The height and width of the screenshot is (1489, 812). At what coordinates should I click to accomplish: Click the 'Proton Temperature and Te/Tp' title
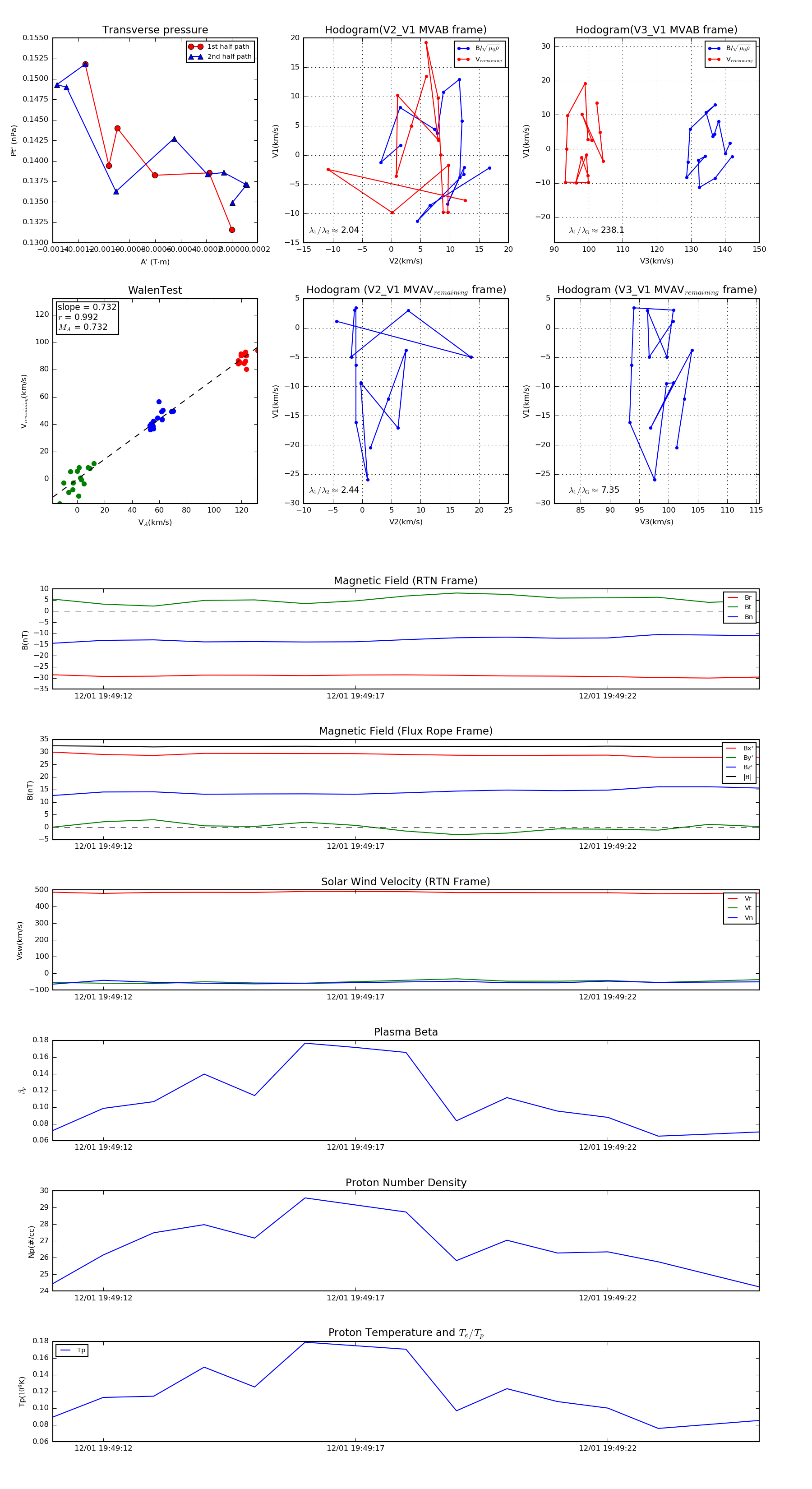pos(406,1333)
